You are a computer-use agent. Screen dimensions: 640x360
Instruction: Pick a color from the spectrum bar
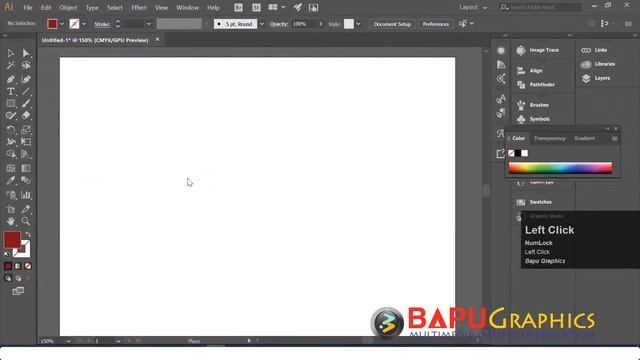(x=560, y=168)
